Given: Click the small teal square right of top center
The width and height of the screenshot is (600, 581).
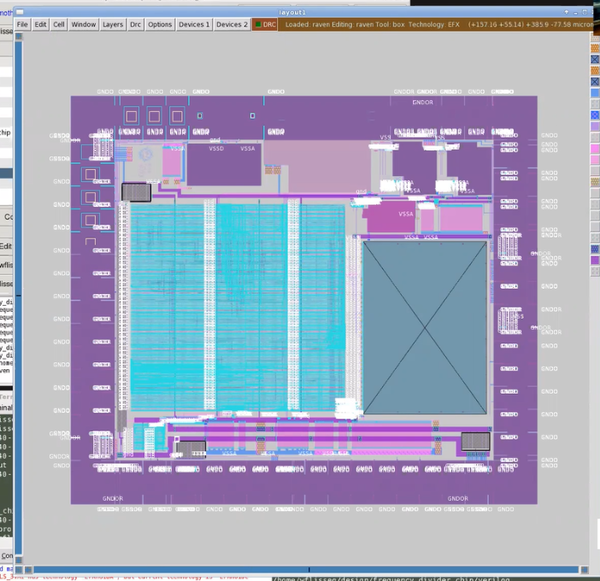Looking at the screenshot, I should coord(252,116).
